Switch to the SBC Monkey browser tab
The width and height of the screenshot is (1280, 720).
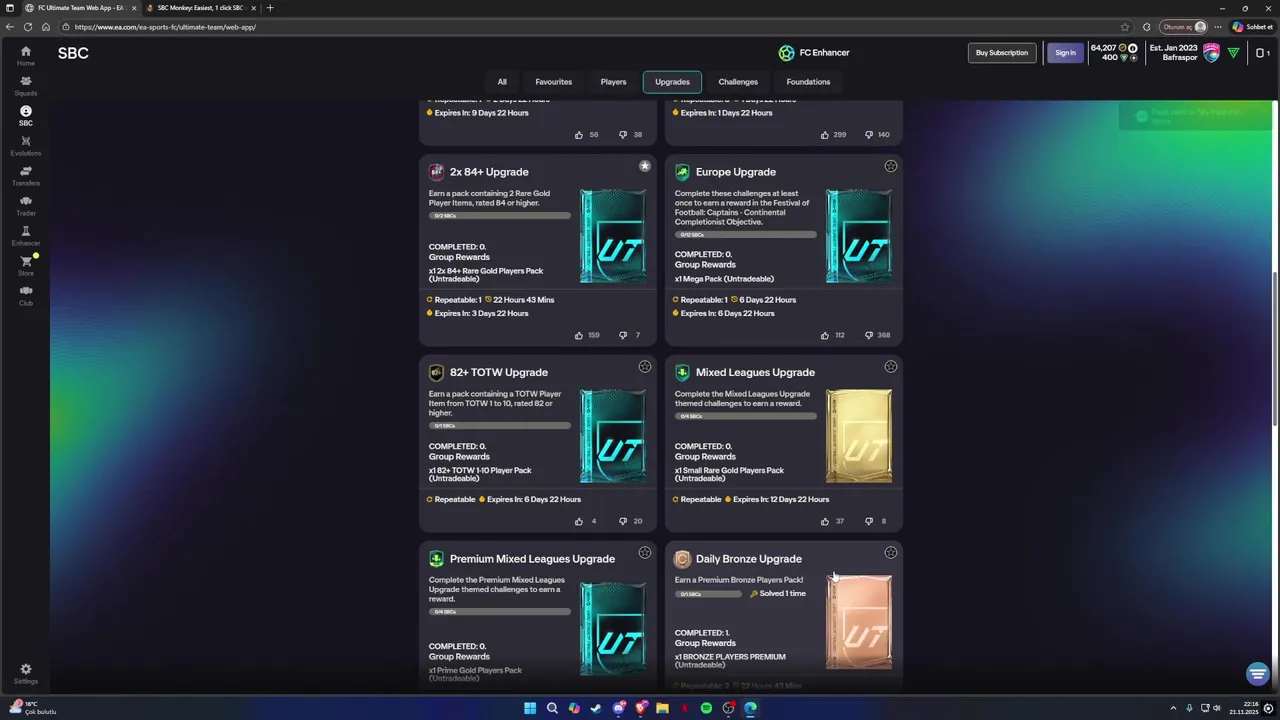(x=200, y=8)
